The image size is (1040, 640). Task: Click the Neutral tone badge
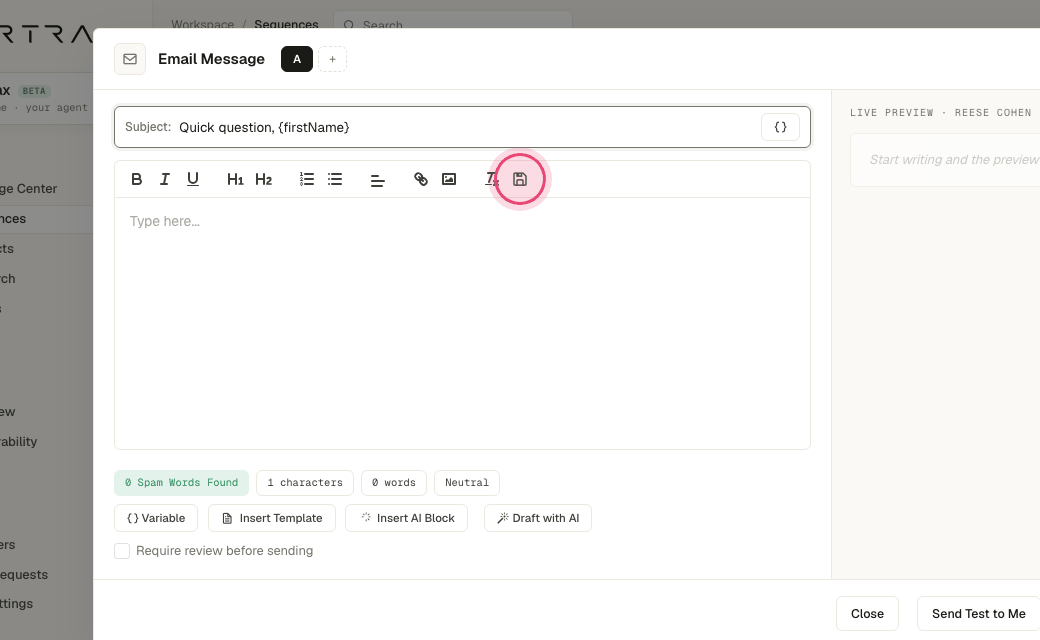coord(466,482)
